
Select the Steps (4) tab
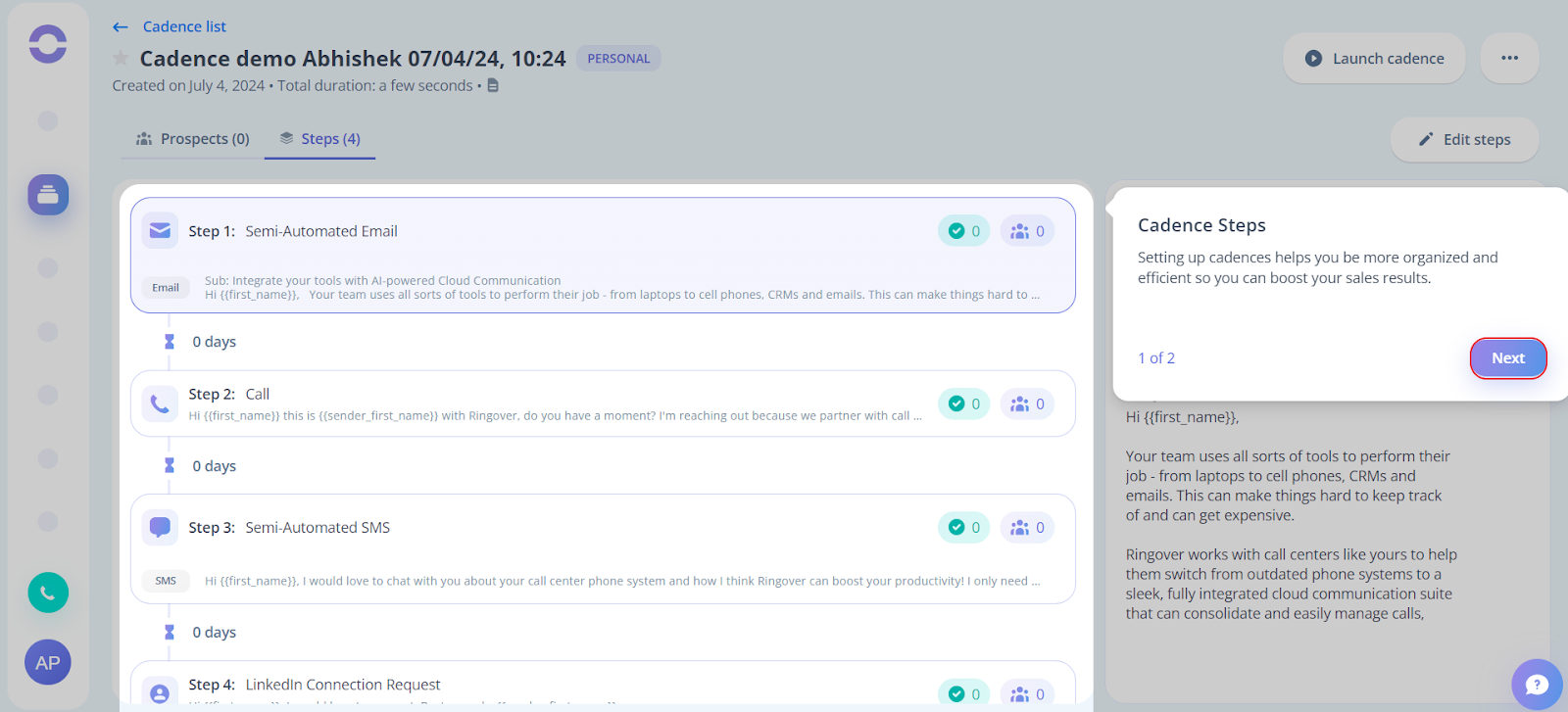click(x=319, y=139)
